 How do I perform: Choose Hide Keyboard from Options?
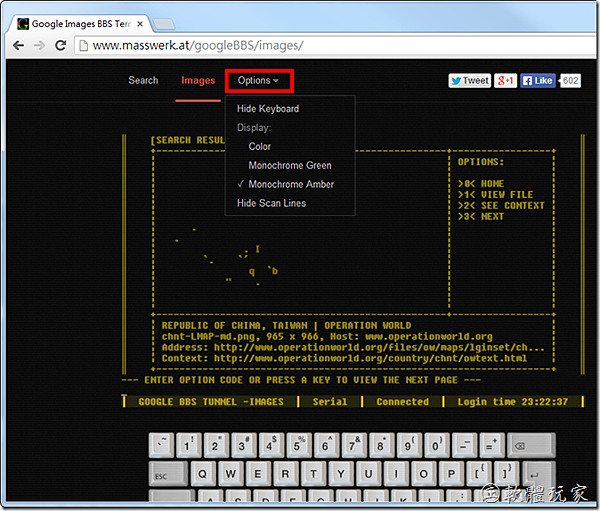point(268,109)
